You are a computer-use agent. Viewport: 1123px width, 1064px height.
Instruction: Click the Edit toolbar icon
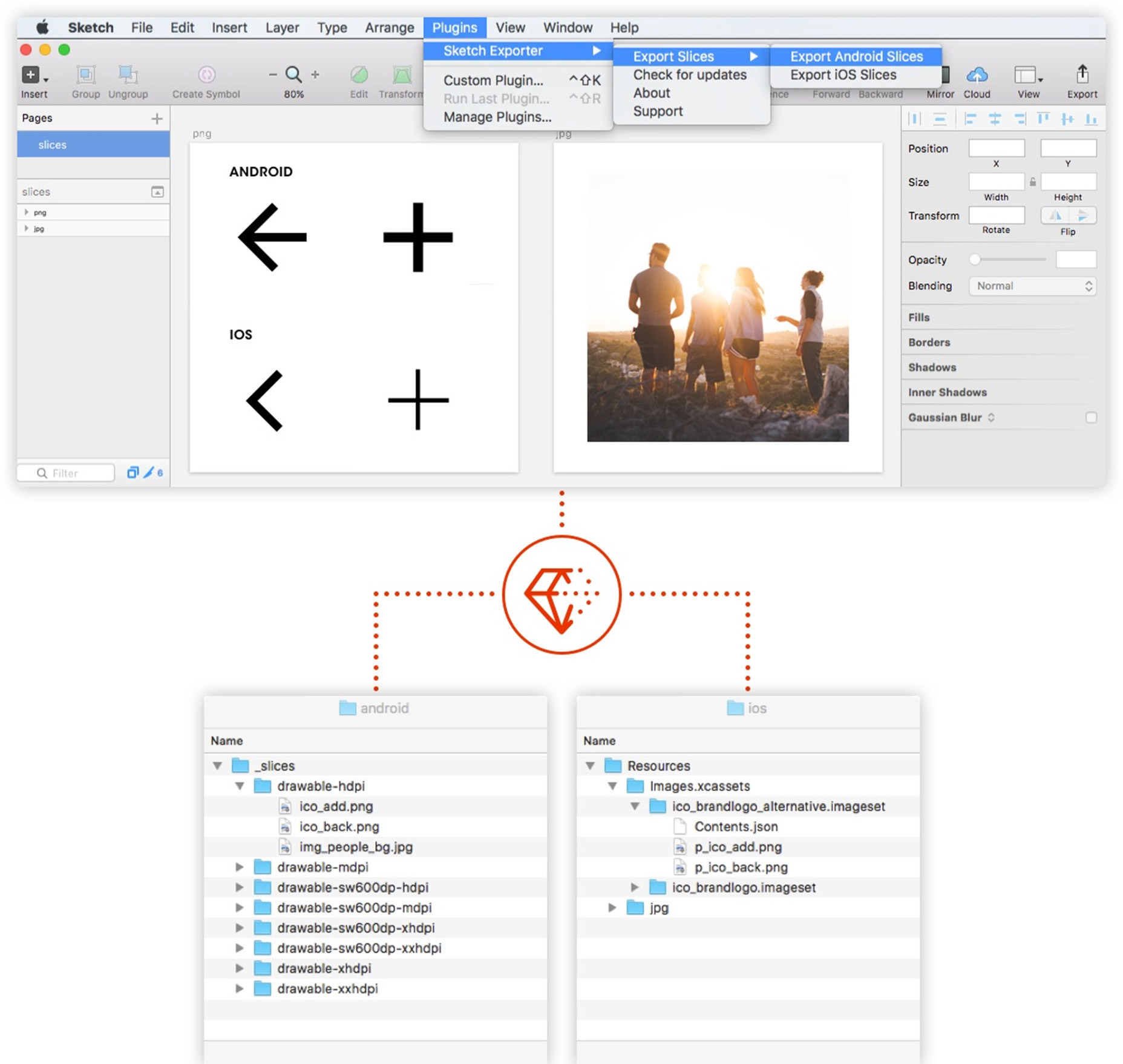(359, 74)
